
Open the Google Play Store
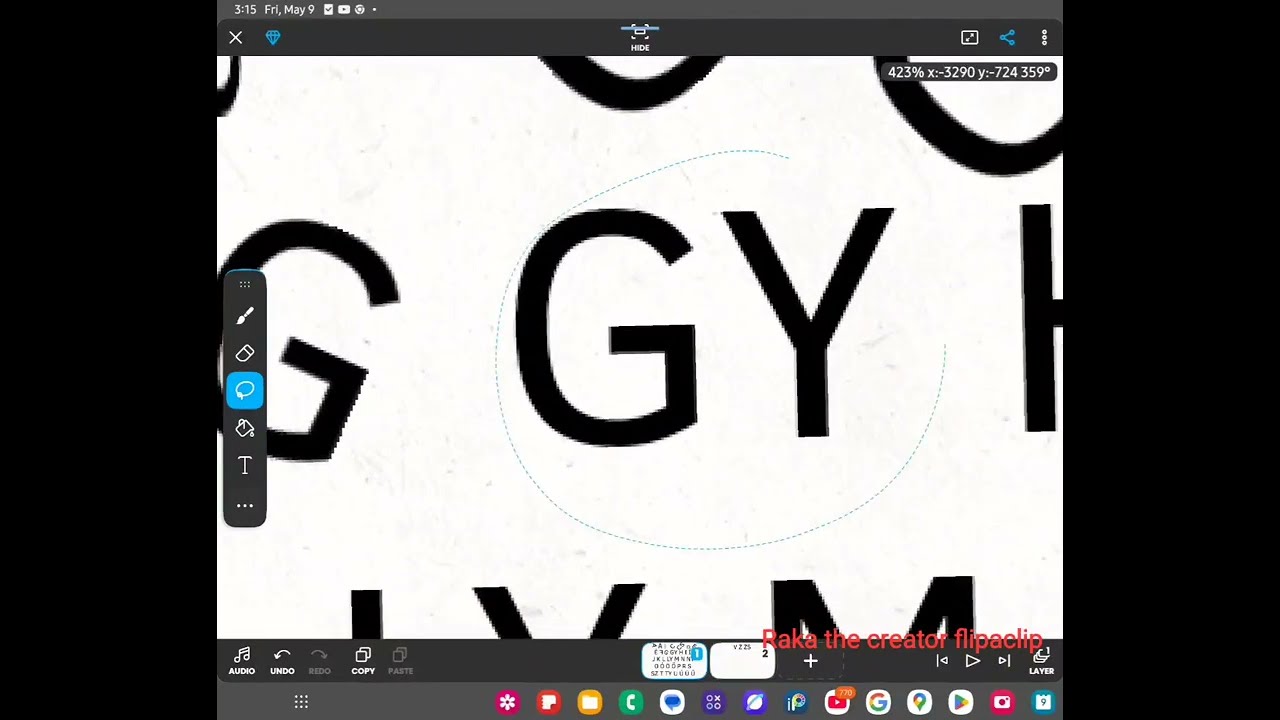click(x=960, y=703)
